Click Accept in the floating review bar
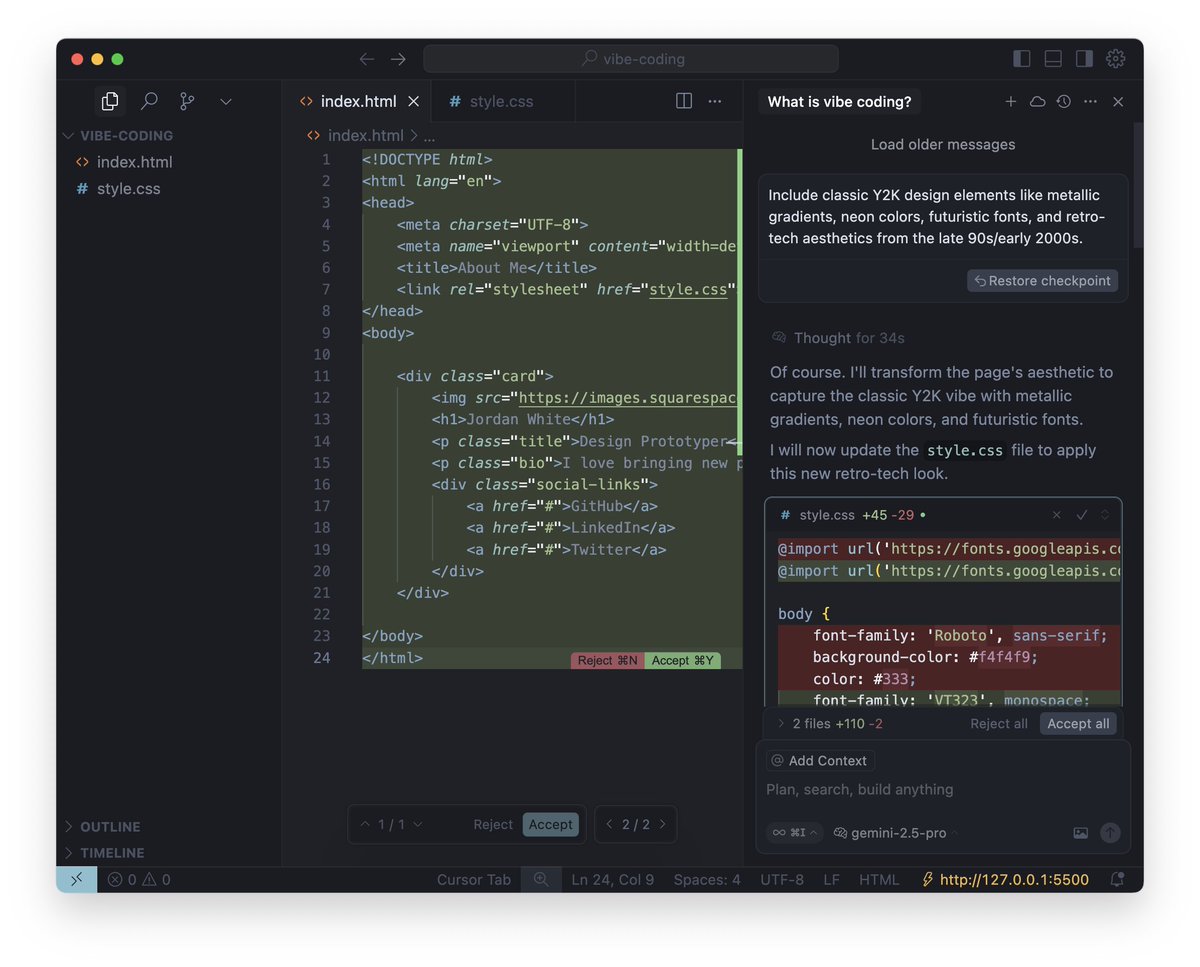Viewport: 1200px width, 967px height. [550, 825]
